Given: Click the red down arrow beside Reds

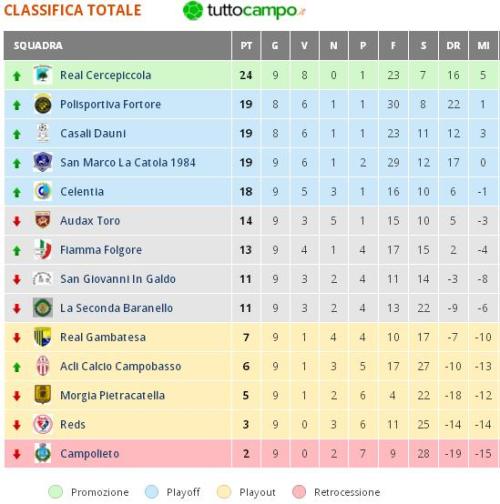Looking at the screenshot, I should tap(17, 425).
